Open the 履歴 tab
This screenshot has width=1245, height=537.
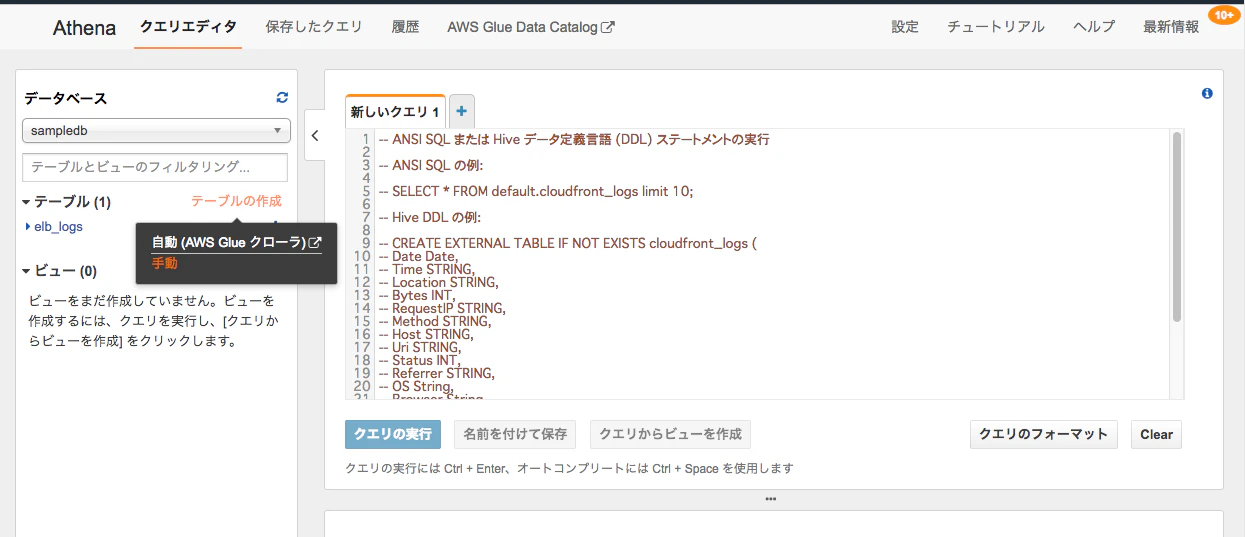(405, 27)
